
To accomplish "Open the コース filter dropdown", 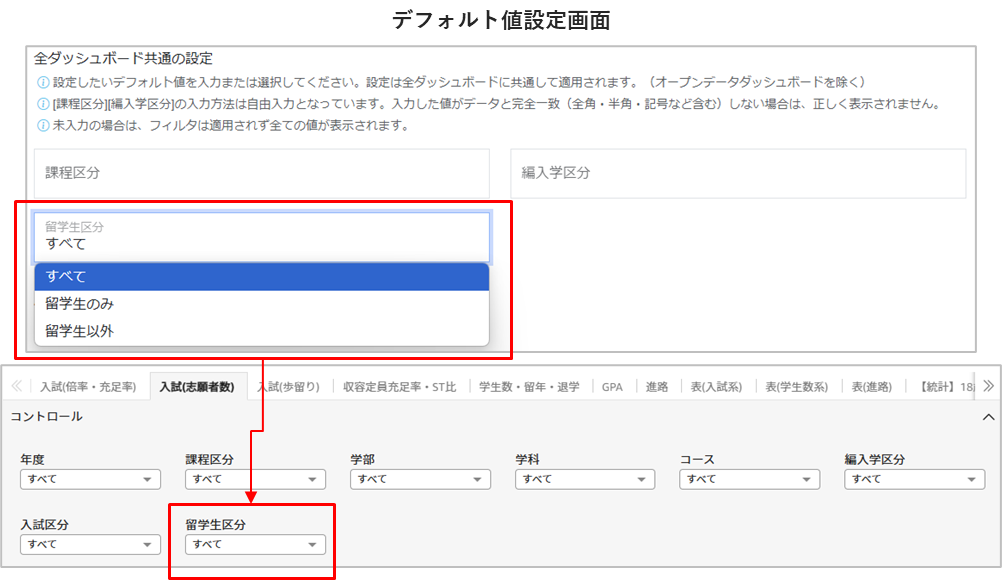I will pyautogui.click(x=749, y=479).
